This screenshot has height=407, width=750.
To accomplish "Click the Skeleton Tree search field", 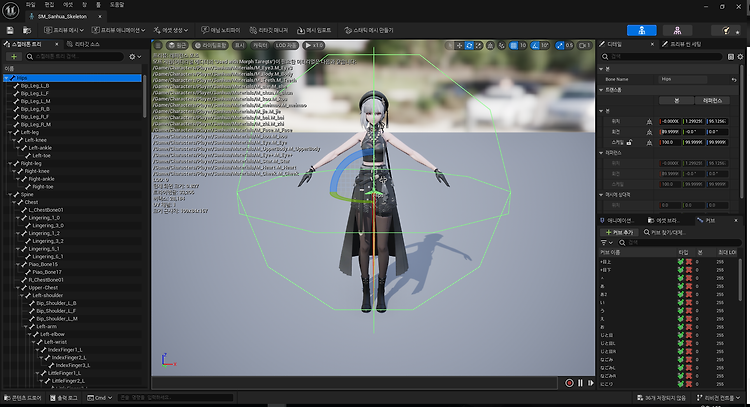I will coord(75,56).
